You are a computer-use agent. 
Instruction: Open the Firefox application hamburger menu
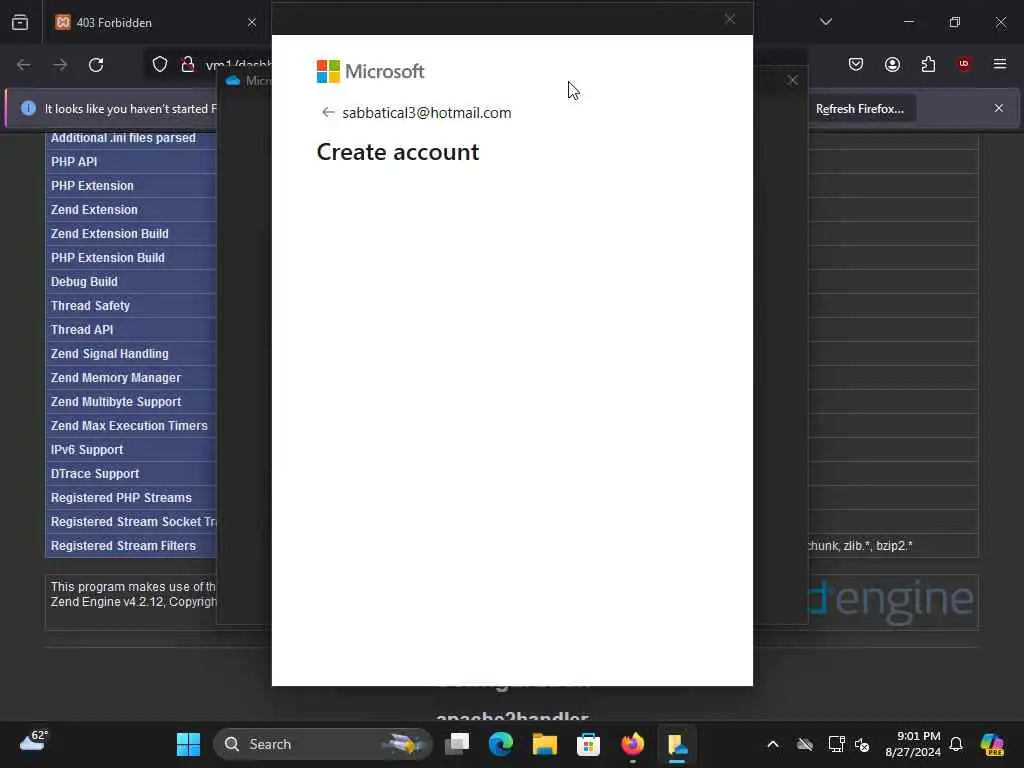[1000, 64]
